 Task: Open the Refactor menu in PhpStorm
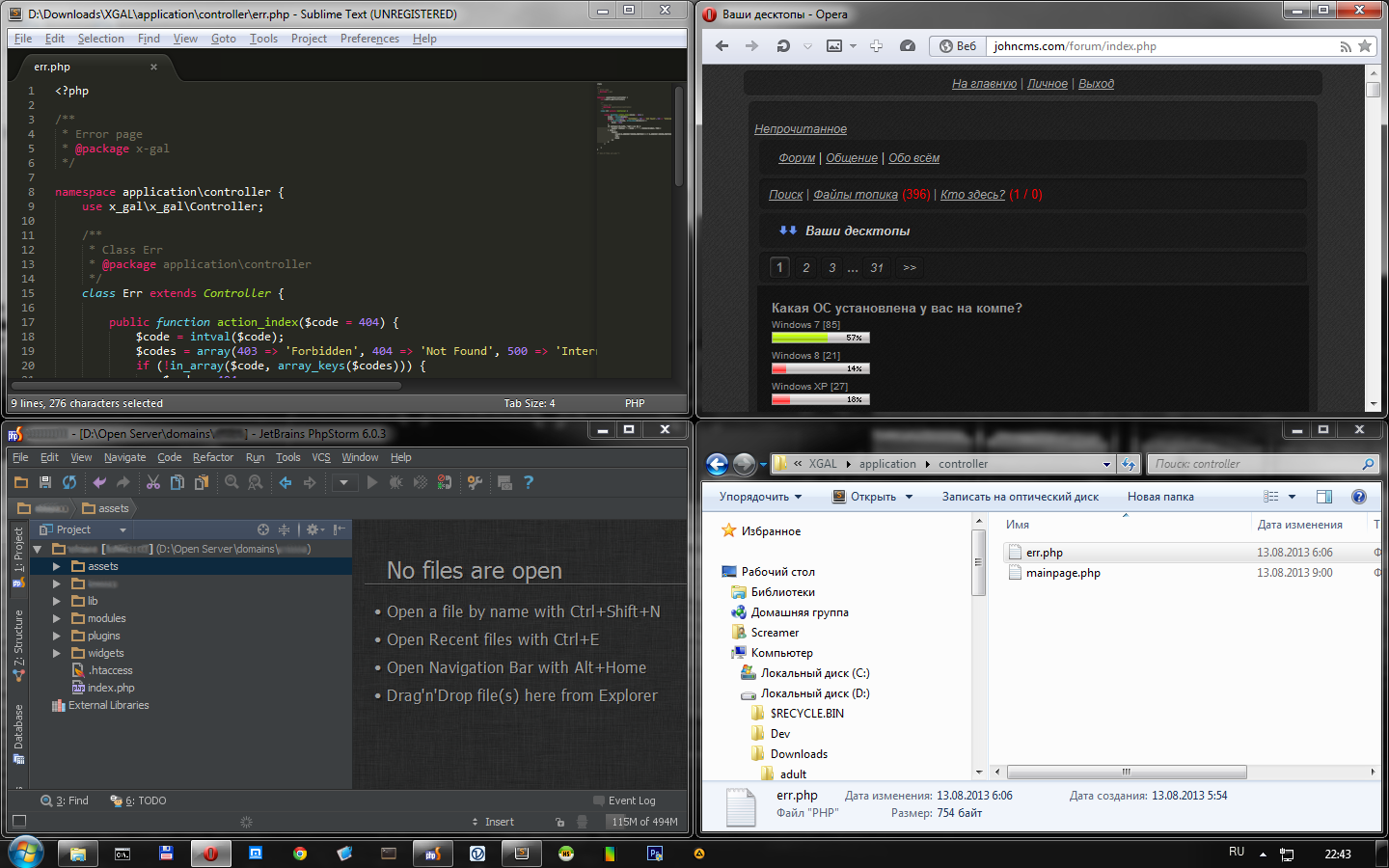coord(212,457)
